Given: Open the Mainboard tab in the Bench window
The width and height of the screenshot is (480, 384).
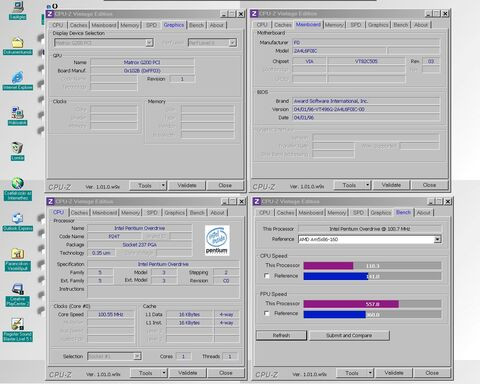Looking at the screenshot, I should [x=311, y=212].
